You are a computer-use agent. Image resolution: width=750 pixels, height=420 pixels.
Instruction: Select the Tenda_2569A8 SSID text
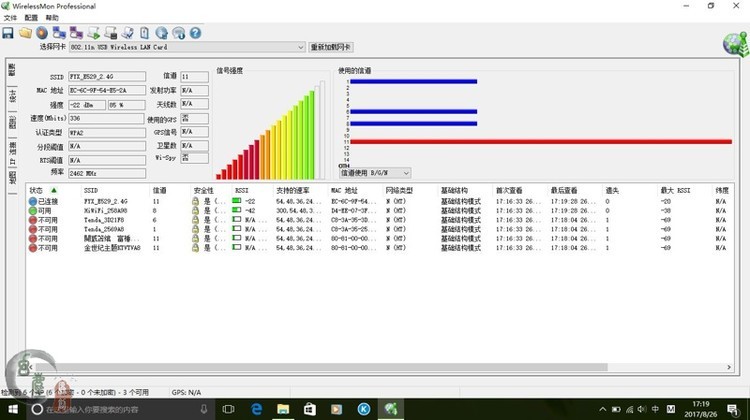[x=104, y=229]
